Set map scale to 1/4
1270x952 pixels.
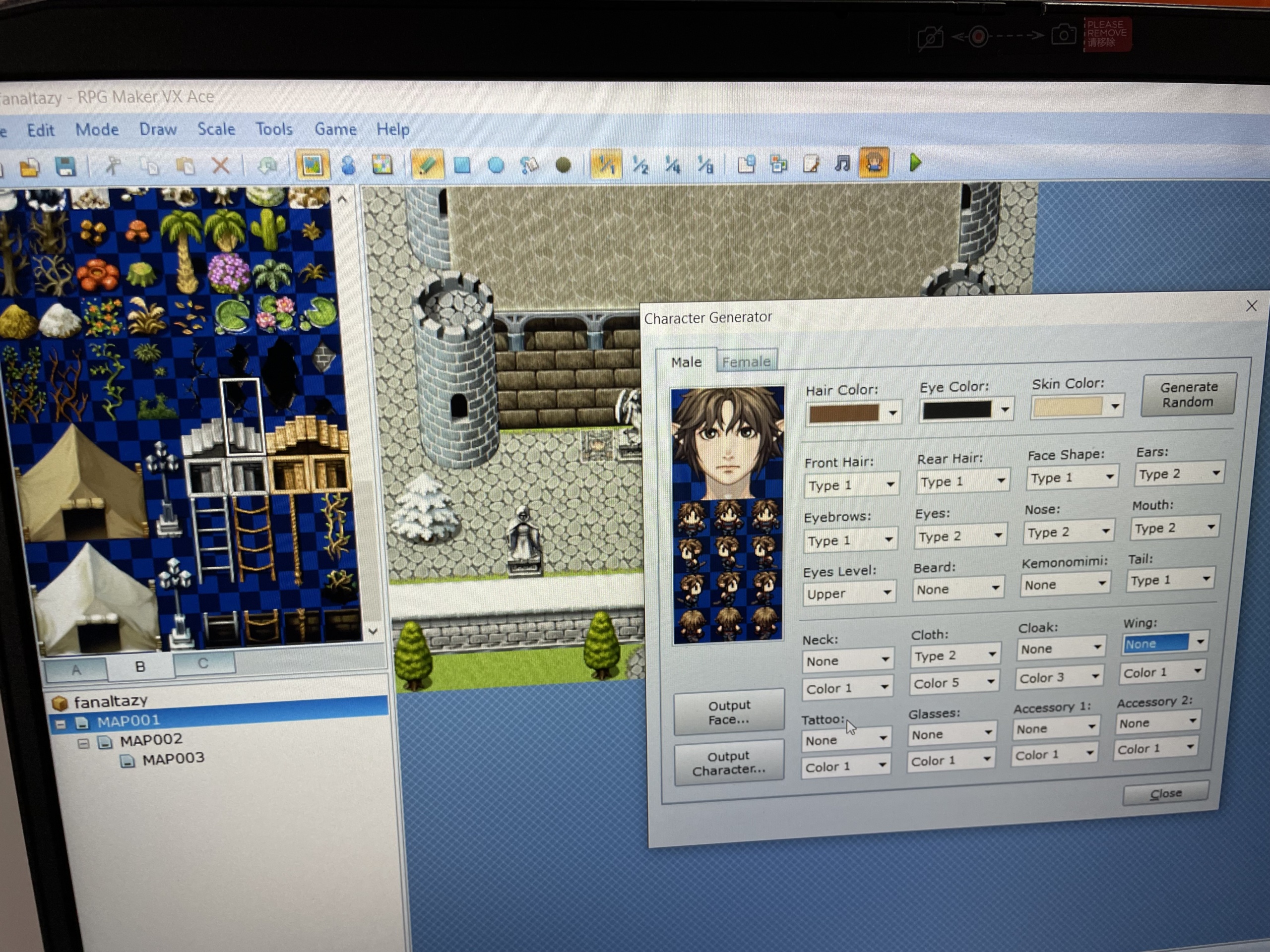click(672, 165)
